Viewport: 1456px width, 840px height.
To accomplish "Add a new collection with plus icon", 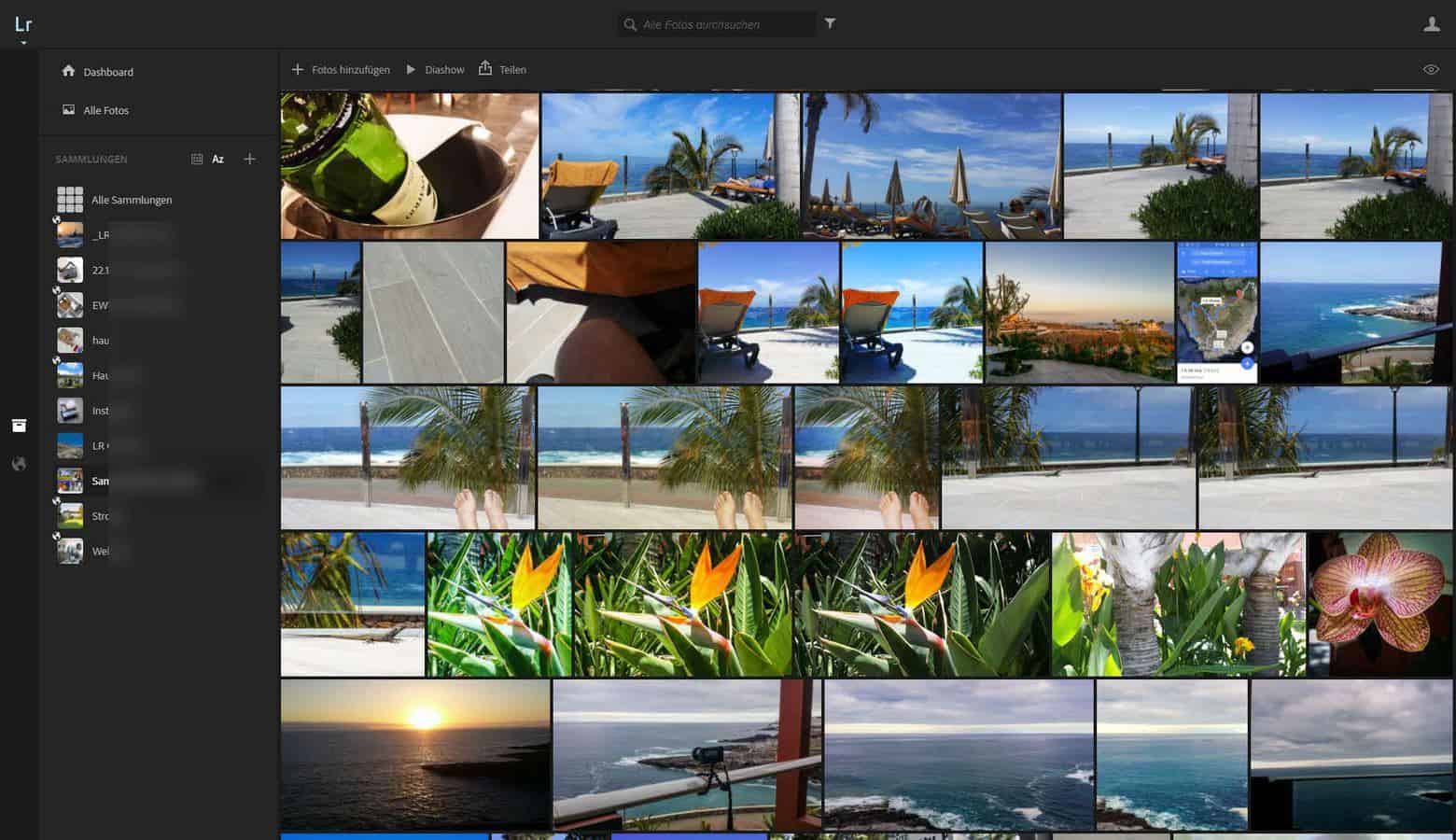I will (249, 160).
